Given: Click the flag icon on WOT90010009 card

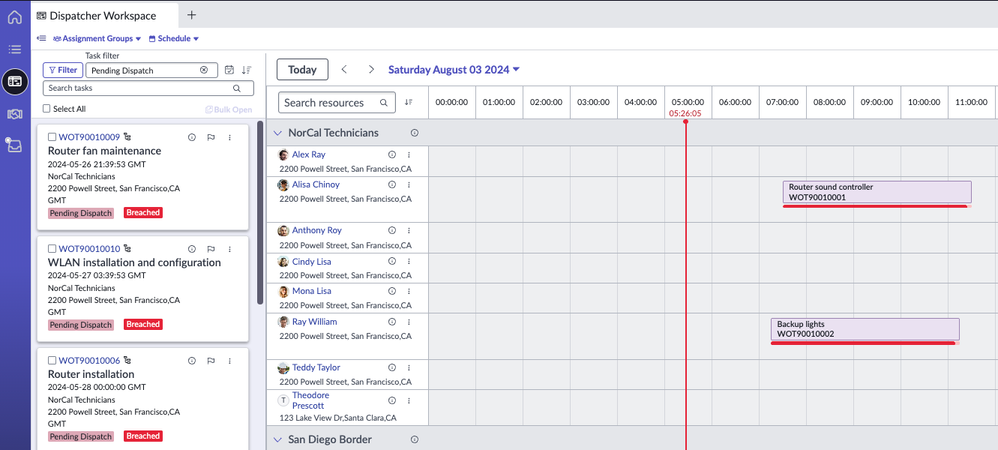Looking at the screenshot, I should pos(211,137).
